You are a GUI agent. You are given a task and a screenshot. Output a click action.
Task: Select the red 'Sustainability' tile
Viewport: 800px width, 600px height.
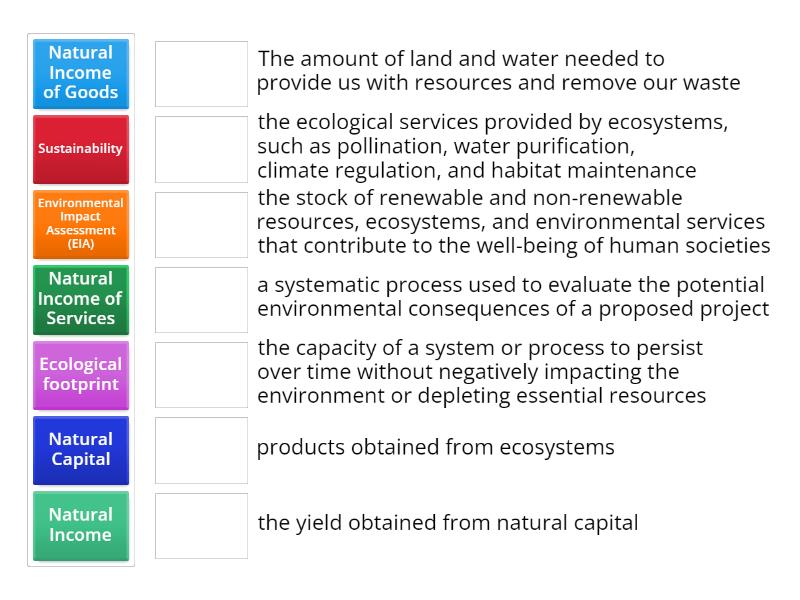pyautogui.click(x=80, y=148)
